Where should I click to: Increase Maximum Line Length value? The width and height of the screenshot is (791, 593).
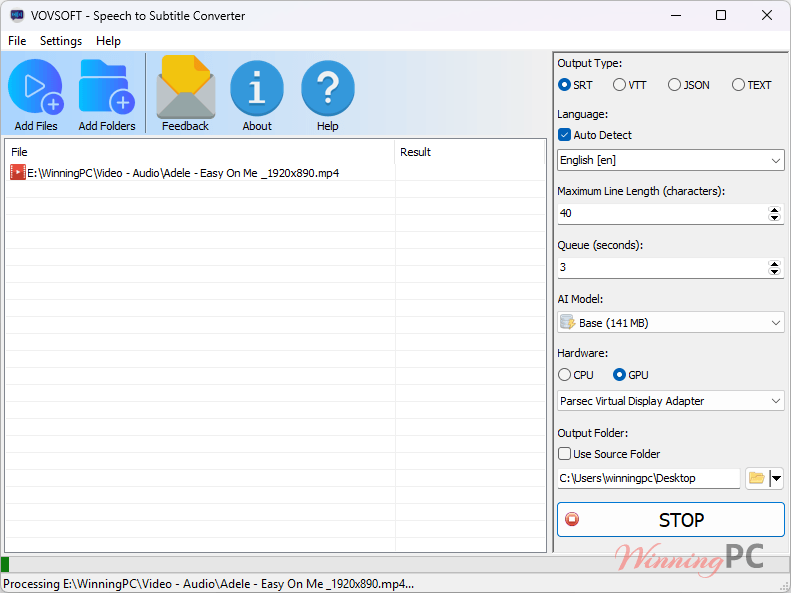[x=774, y=209]
